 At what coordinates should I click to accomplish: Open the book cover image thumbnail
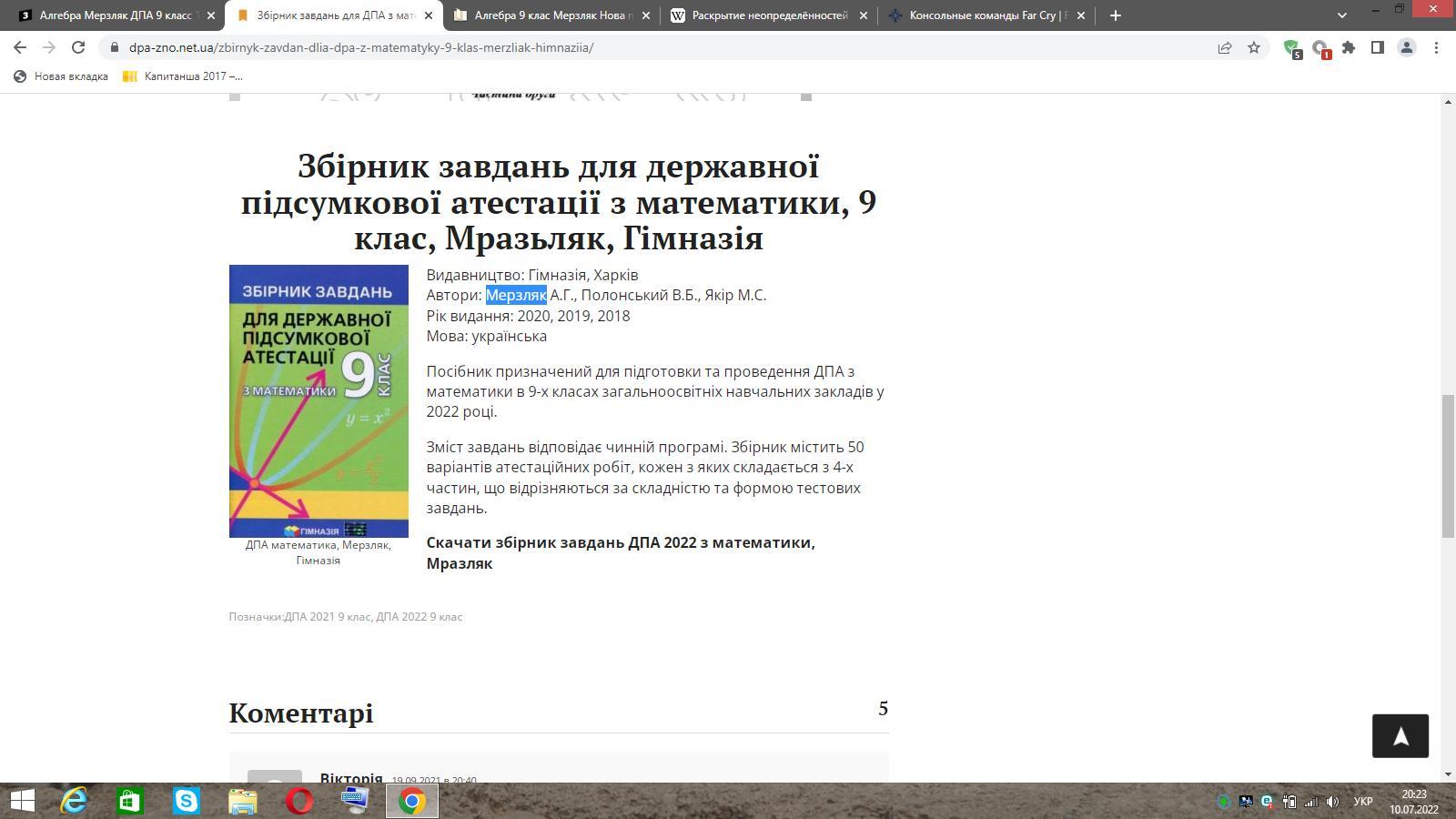(x=318, y=401)
